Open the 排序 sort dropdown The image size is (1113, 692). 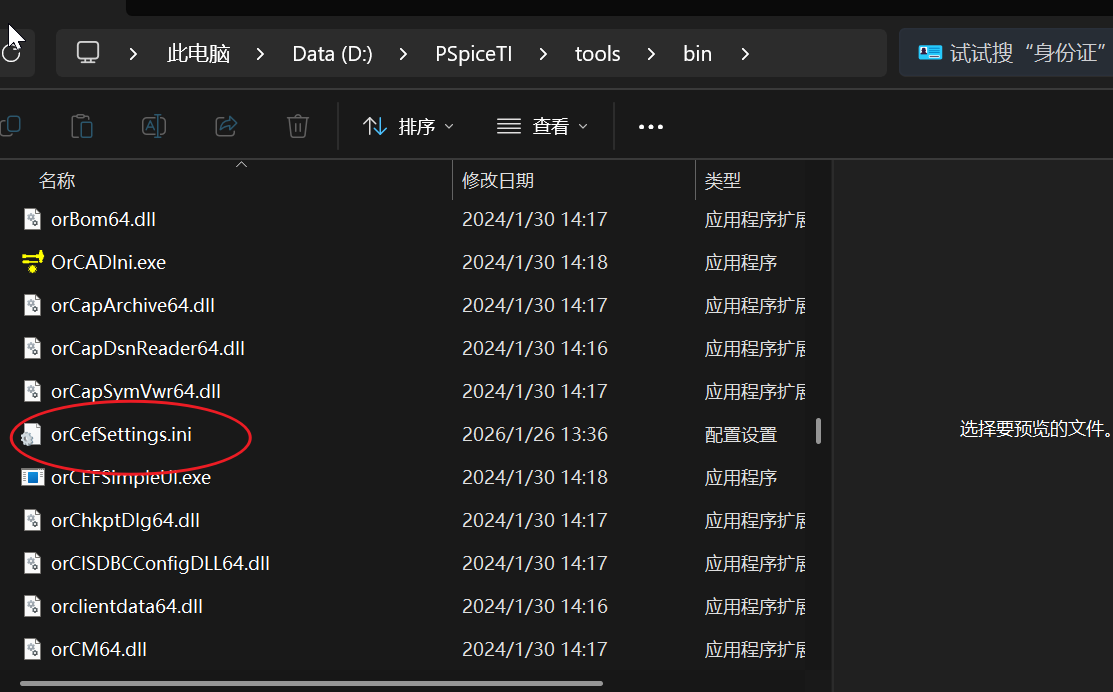click(408, 126)
